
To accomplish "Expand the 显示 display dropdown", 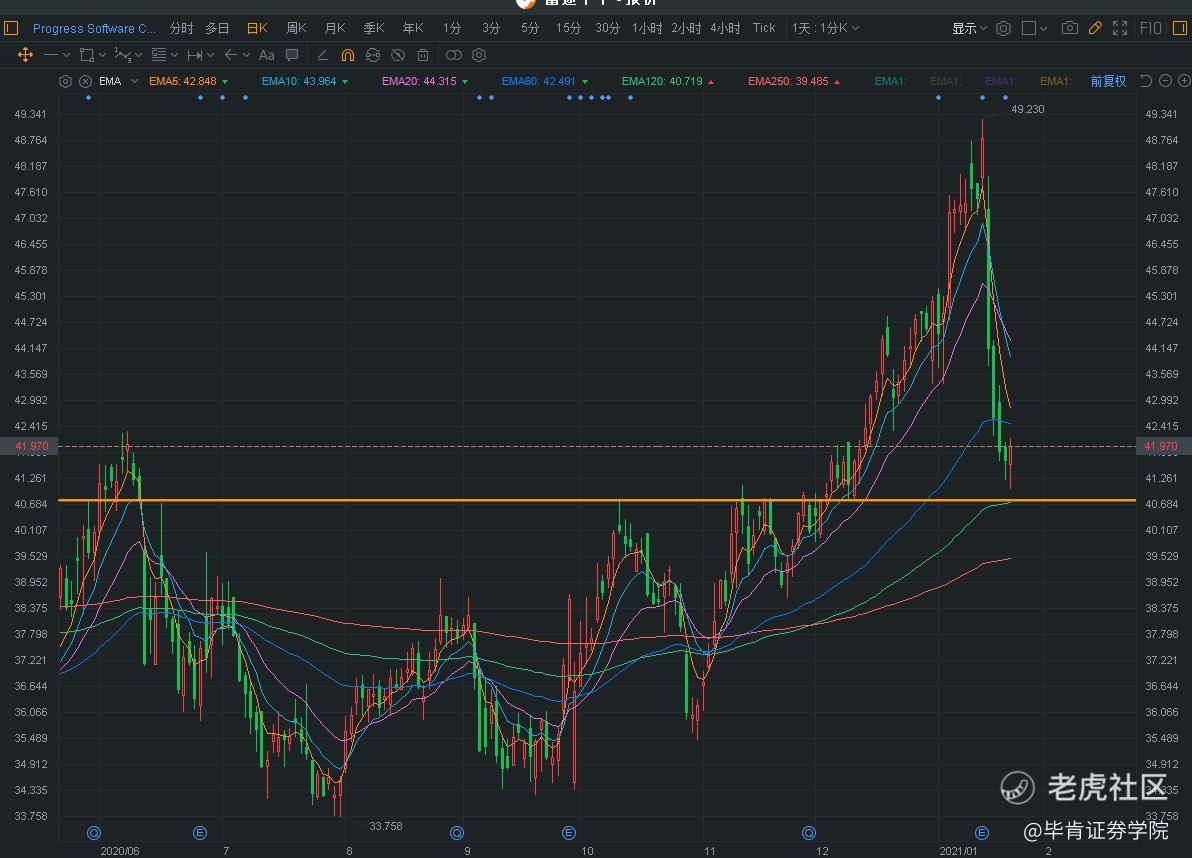I will coord(969,28).
